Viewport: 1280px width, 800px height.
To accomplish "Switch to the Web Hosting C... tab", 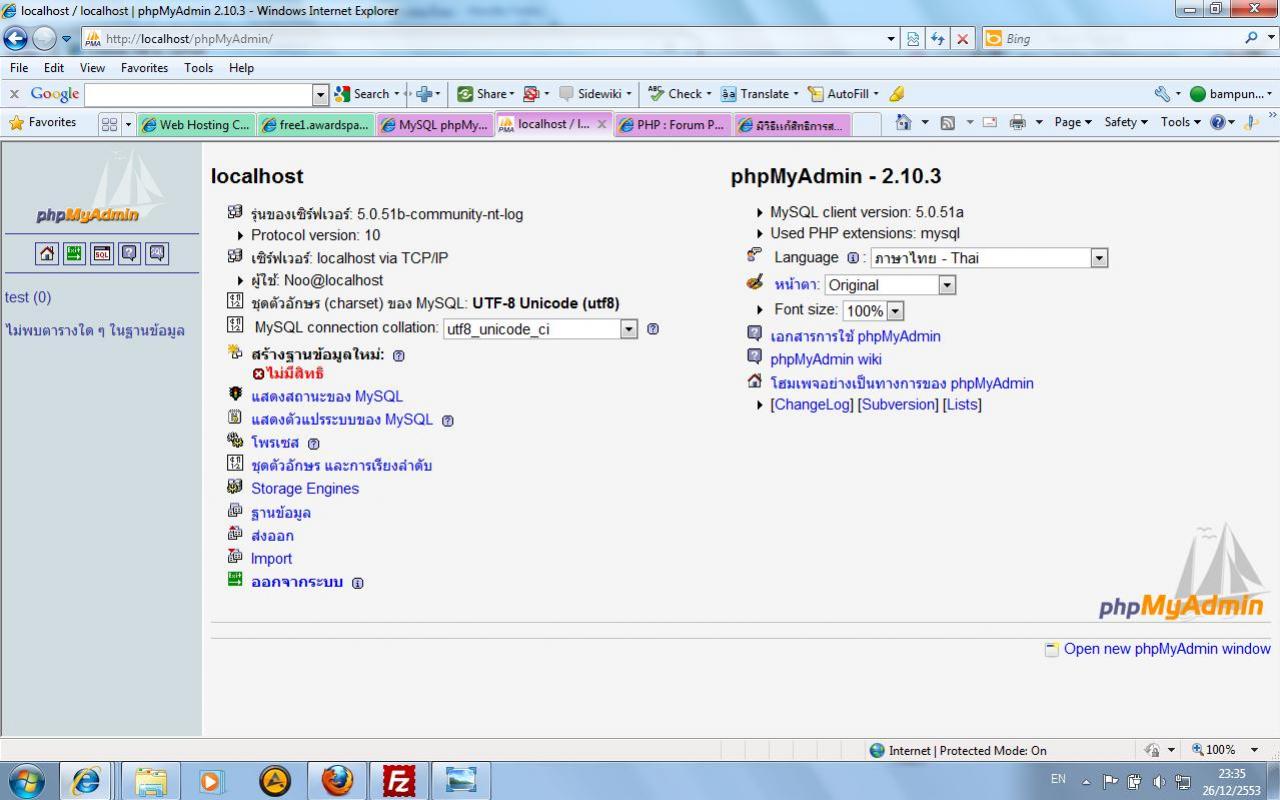I will (x=196, y=125).
